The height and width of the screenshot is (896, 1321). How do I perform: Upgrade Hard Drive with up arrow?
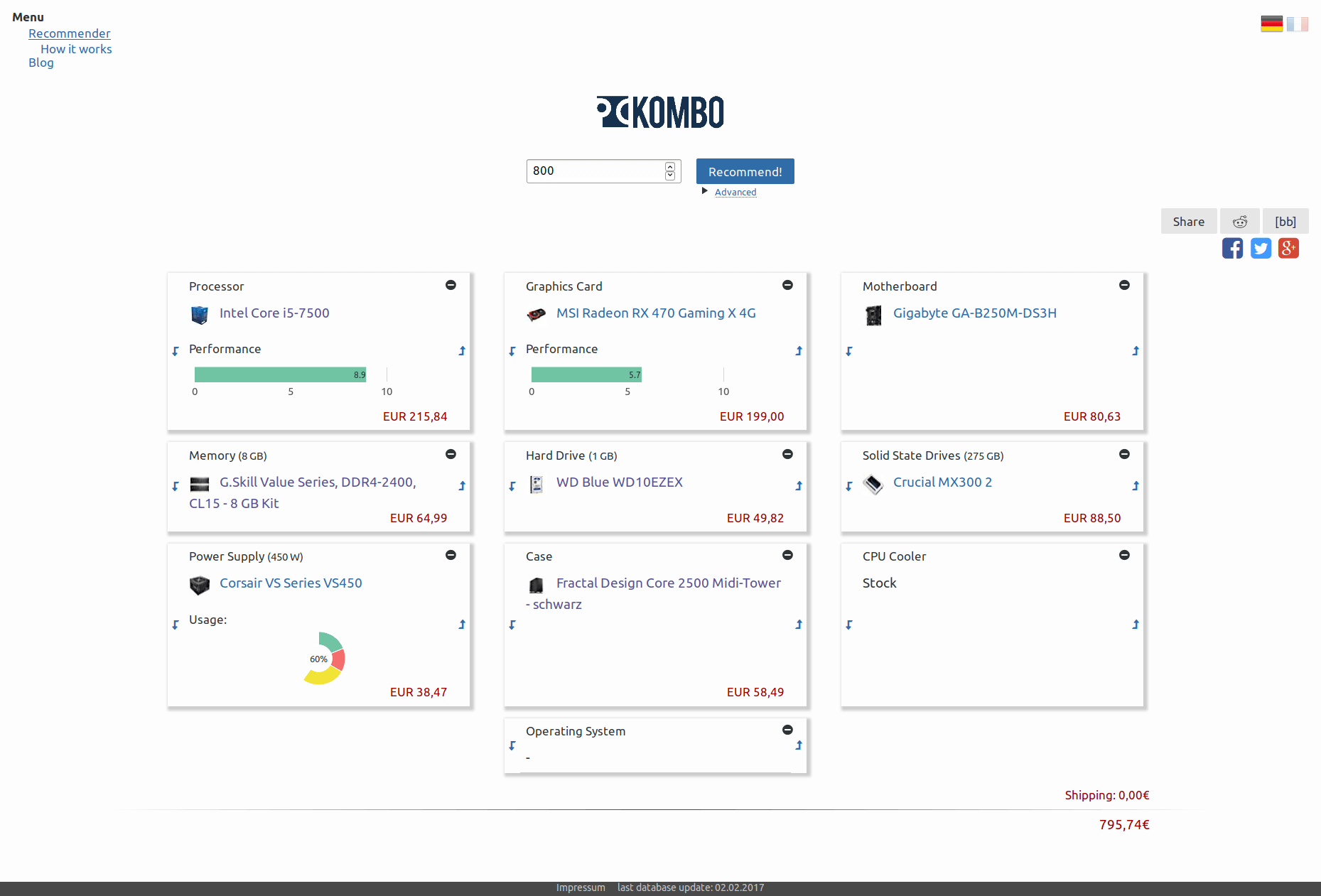[799, 486]
